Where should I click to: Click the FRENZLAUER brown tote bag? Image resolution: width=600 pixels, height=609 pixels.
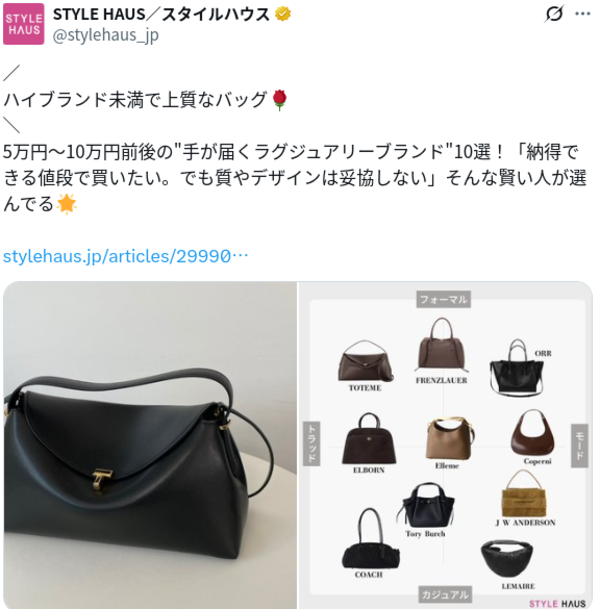[441, 345]
